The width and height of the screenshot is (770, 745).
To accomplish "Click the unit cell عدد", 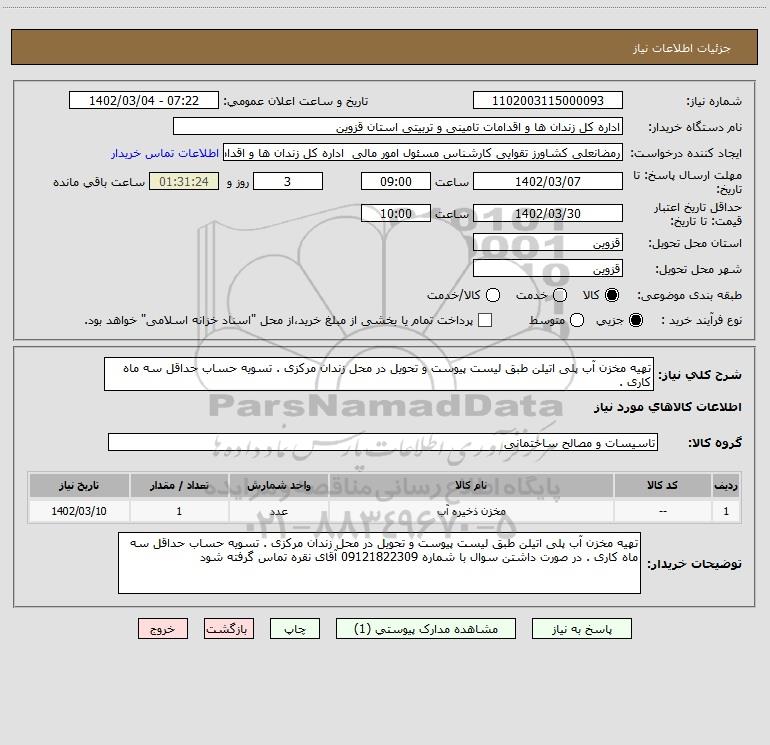I will coord(278,511).
